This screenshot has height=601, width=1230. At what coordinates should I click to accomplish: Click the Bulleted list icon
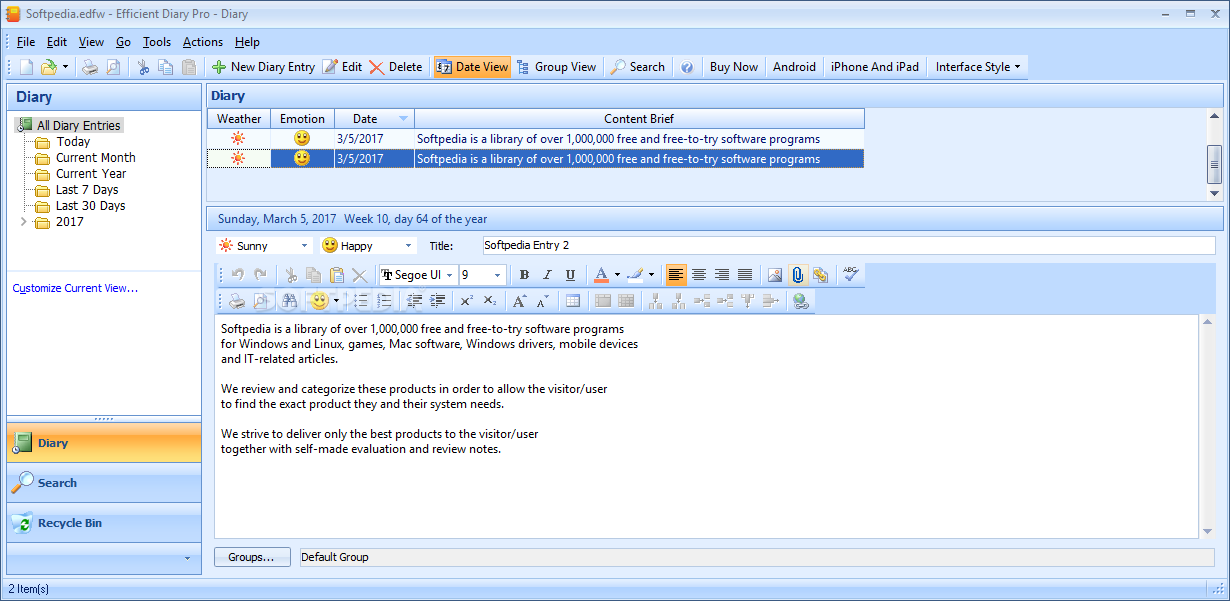(x=361, y=300)
